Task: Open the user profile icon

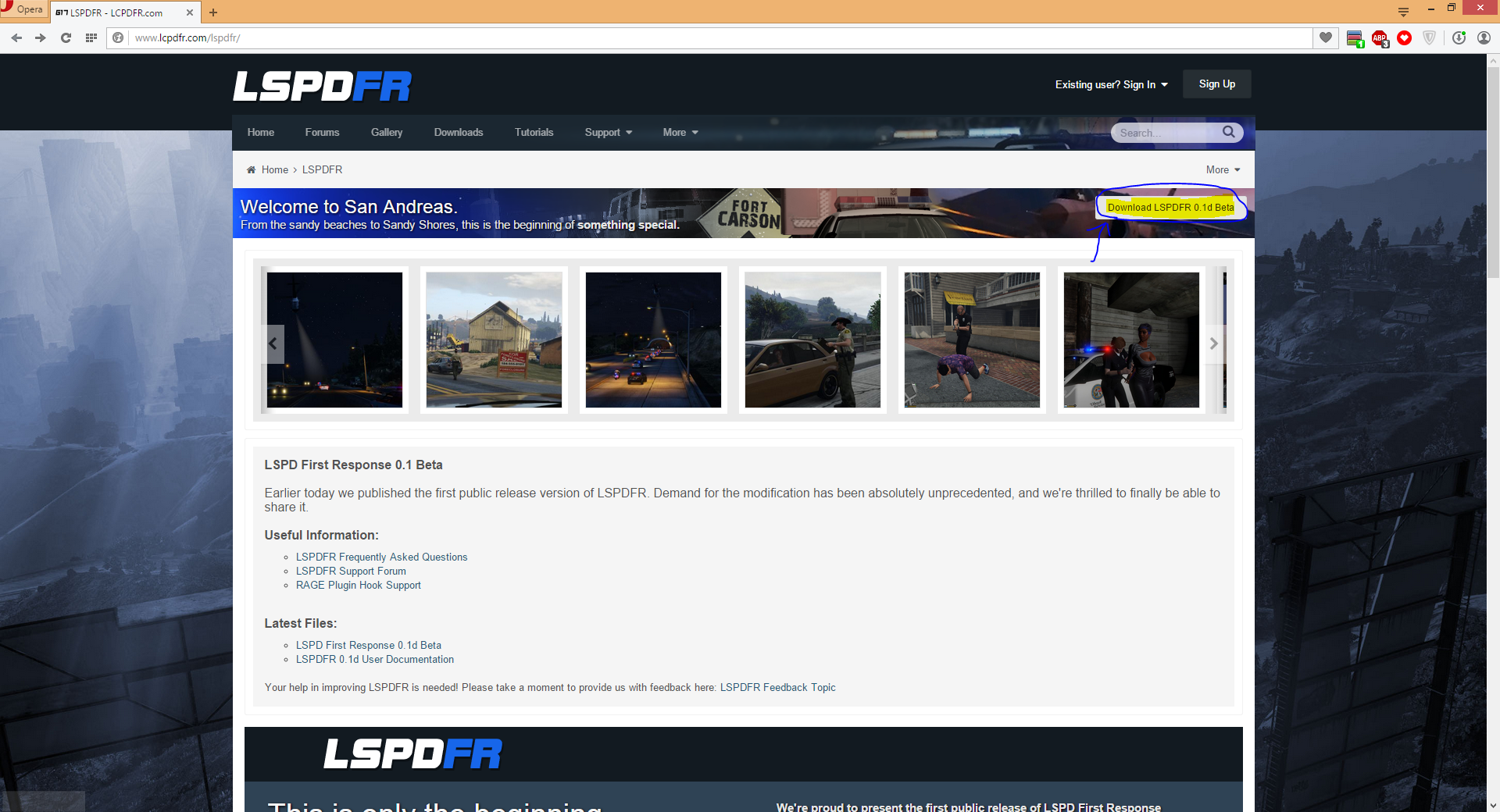Action: pyautogui.click(x=1484, y=37)
